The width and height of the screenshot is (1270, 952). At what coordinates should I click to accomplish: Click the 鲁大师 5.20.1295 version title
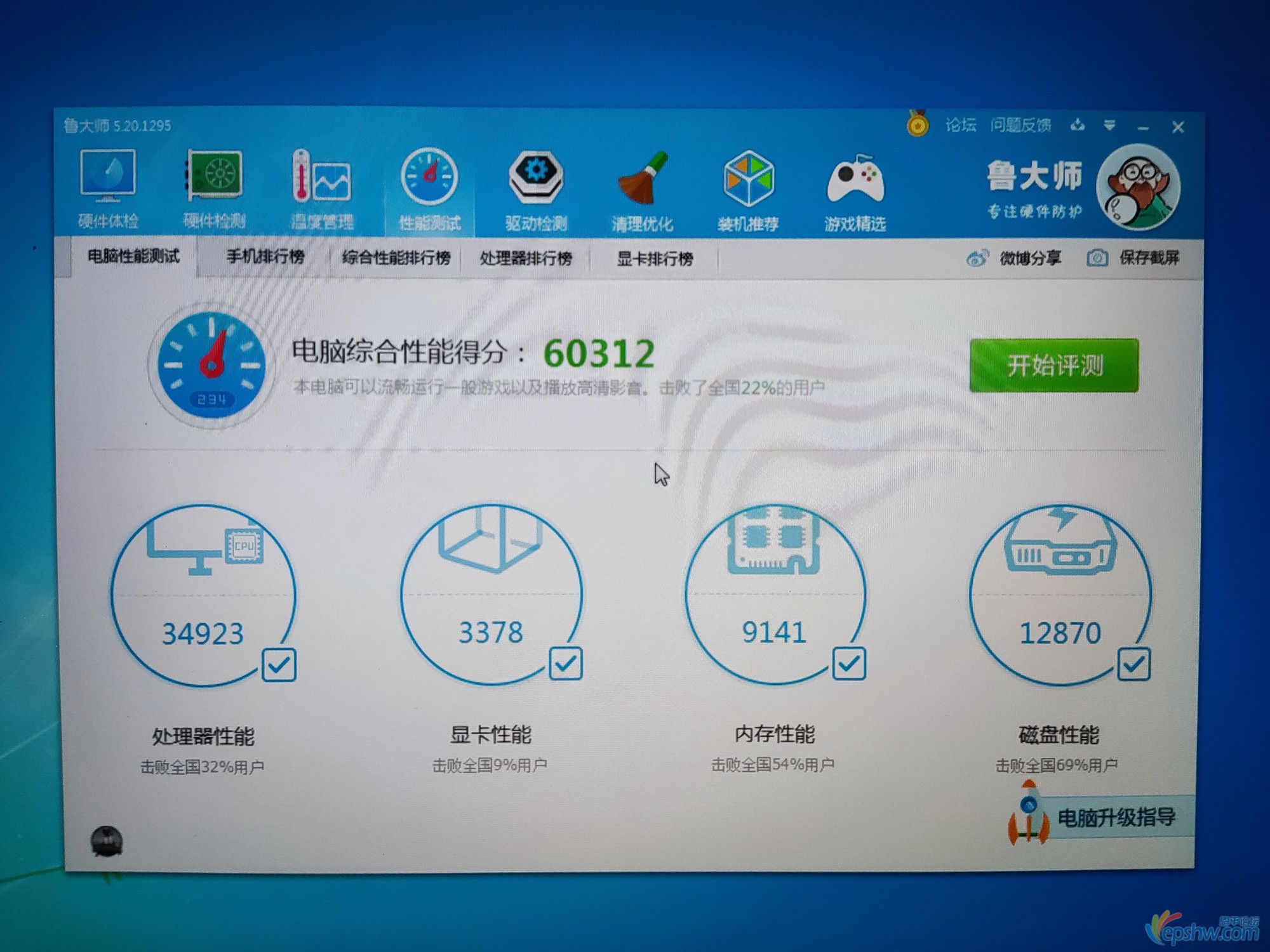click(x=117, y=125)
